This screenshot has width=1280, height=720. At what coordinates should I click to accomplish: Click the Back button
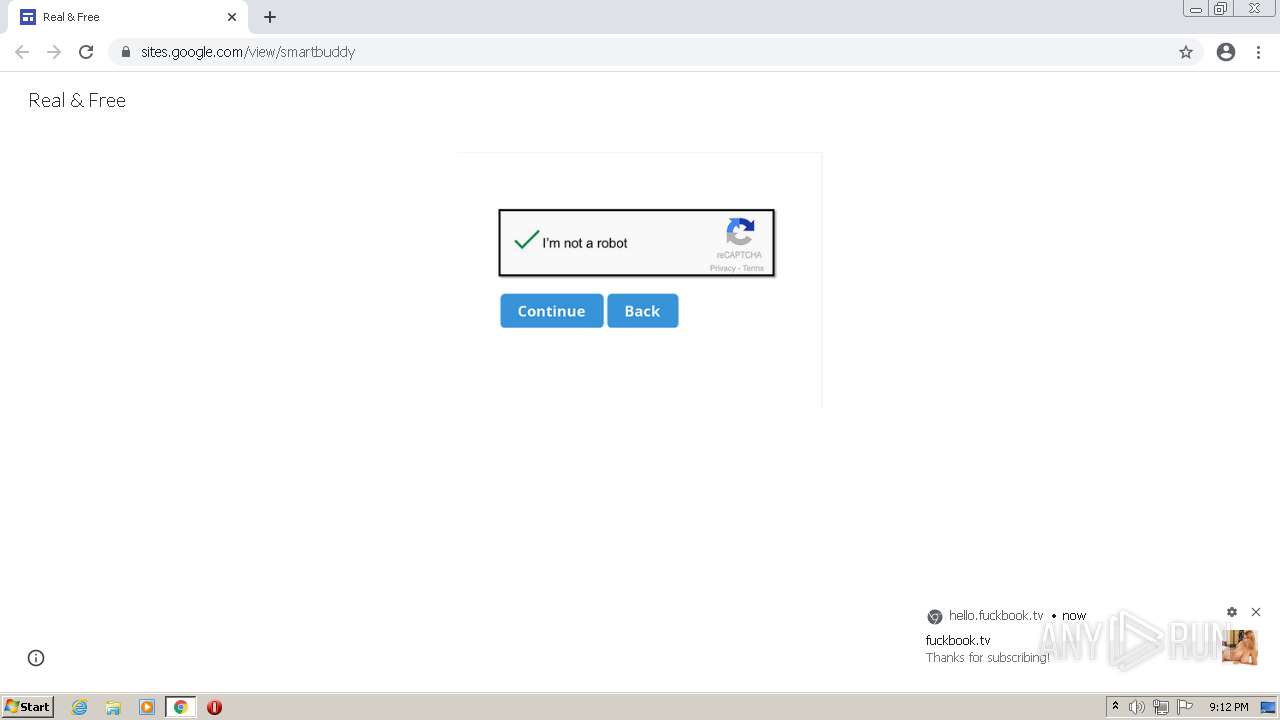(643, 311)
